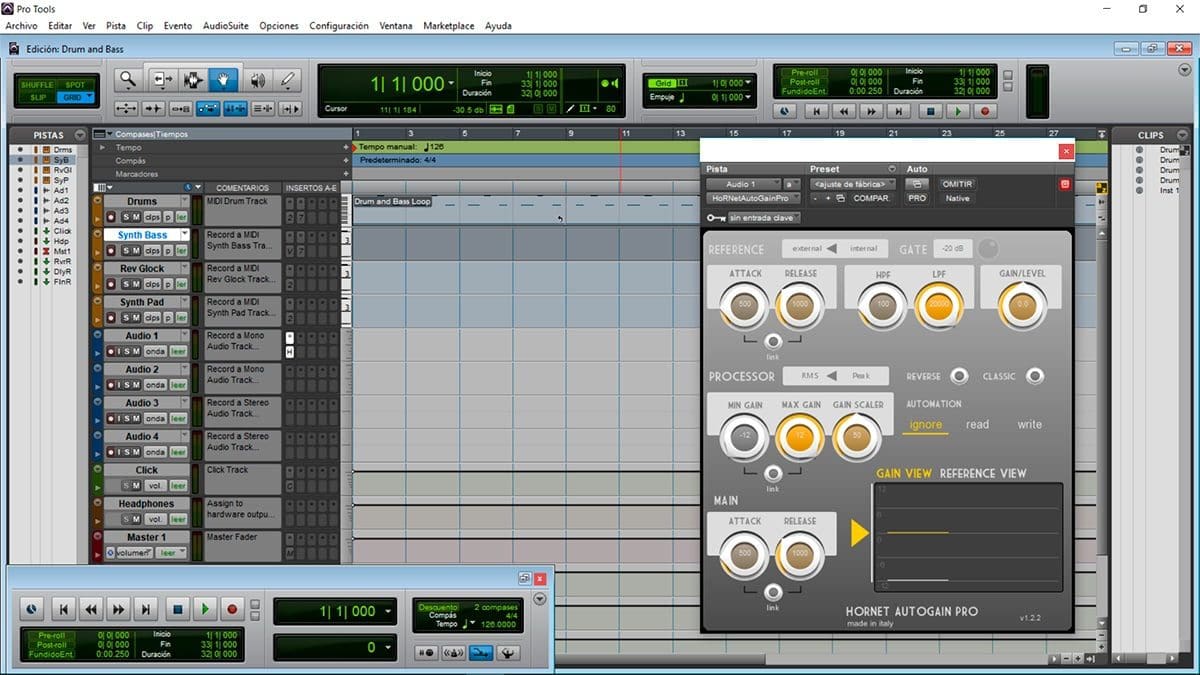Select the Pencil tool
Screen dimensions: 1200x675
point(288,80)
